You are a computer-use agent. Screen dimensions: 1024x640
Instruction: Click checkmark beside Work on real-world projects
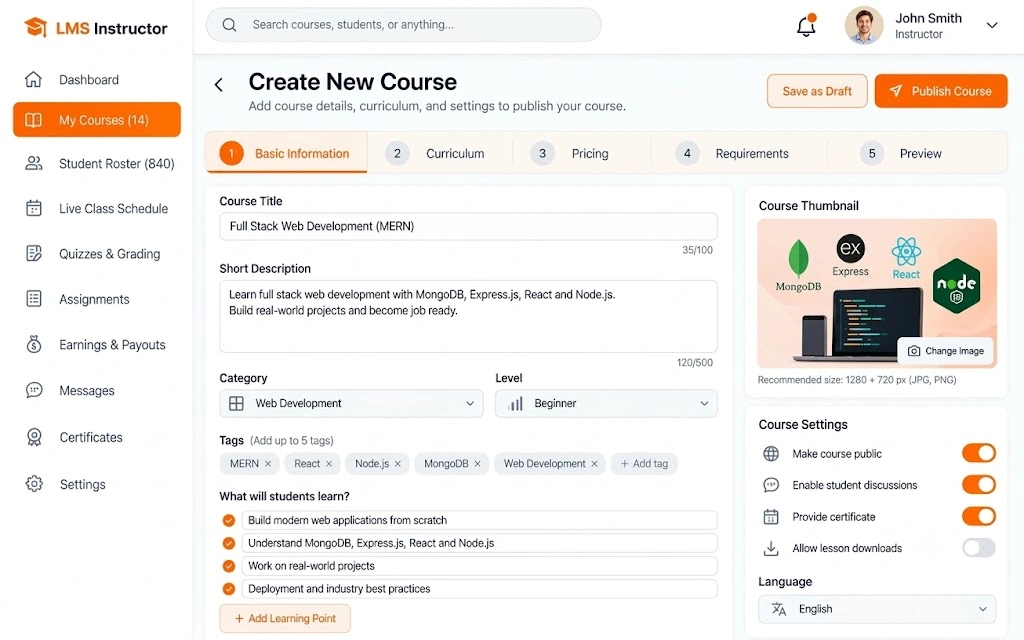[229, 566]
